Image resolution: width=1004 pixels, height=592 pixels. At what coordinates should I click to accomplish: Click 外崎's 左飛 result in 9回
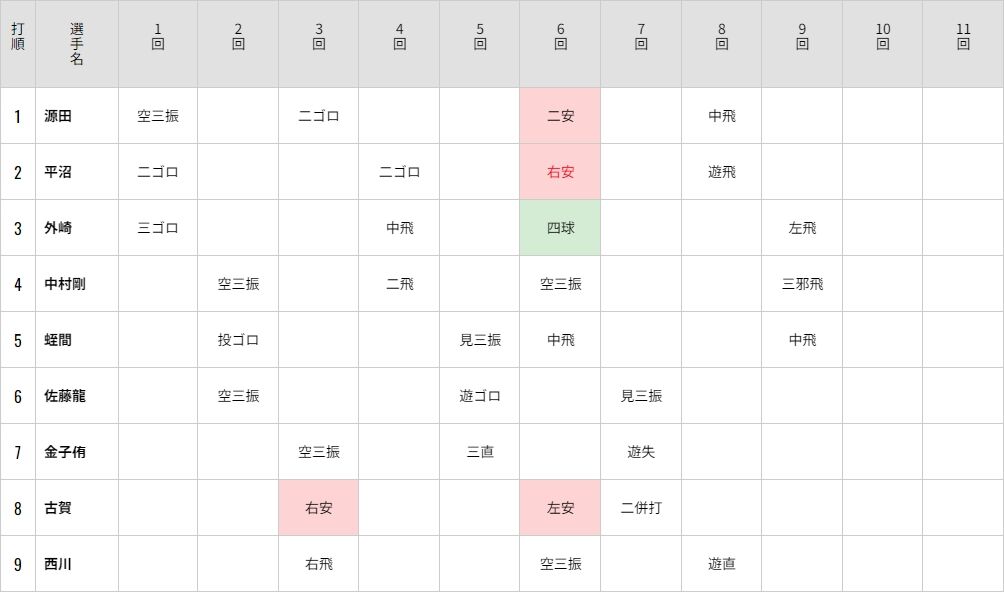click(802, 228)
